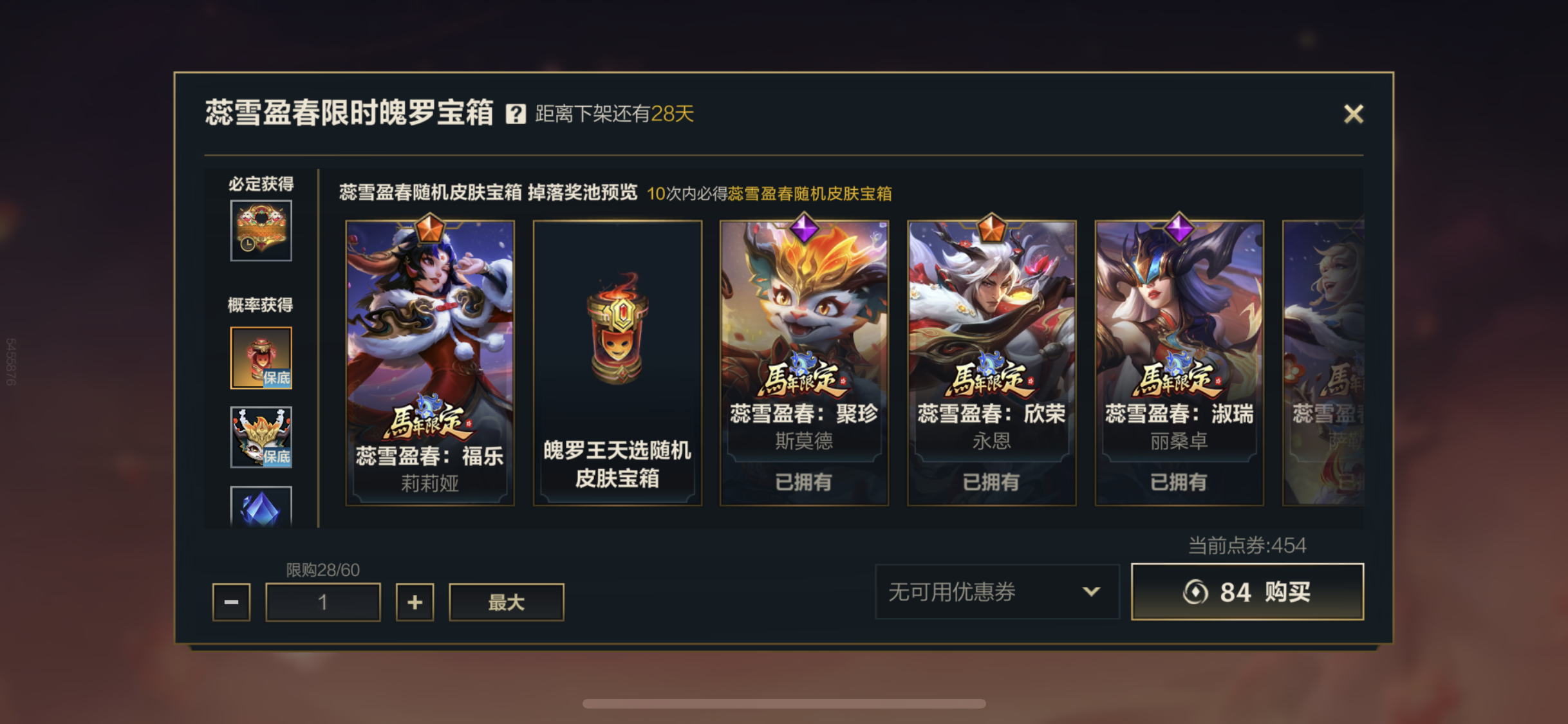Open the 无可用优惠券 coupon dropdown
The width and height of the screenshot is (1568, 724).
[x=997, y=591]
